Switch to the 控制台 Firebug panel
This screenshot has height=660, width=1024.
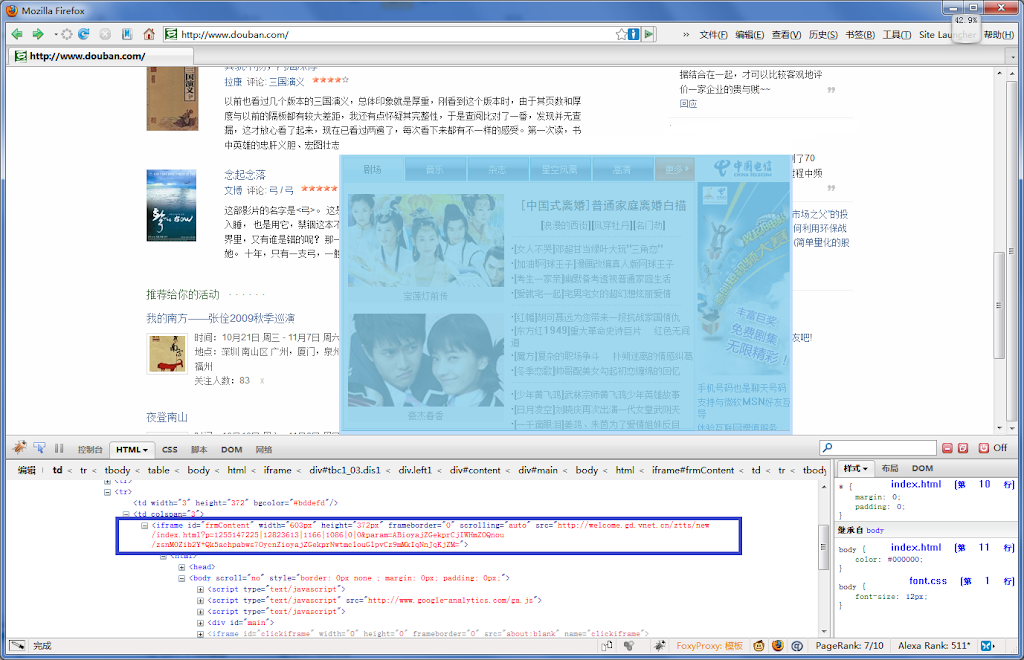point(90,449)
